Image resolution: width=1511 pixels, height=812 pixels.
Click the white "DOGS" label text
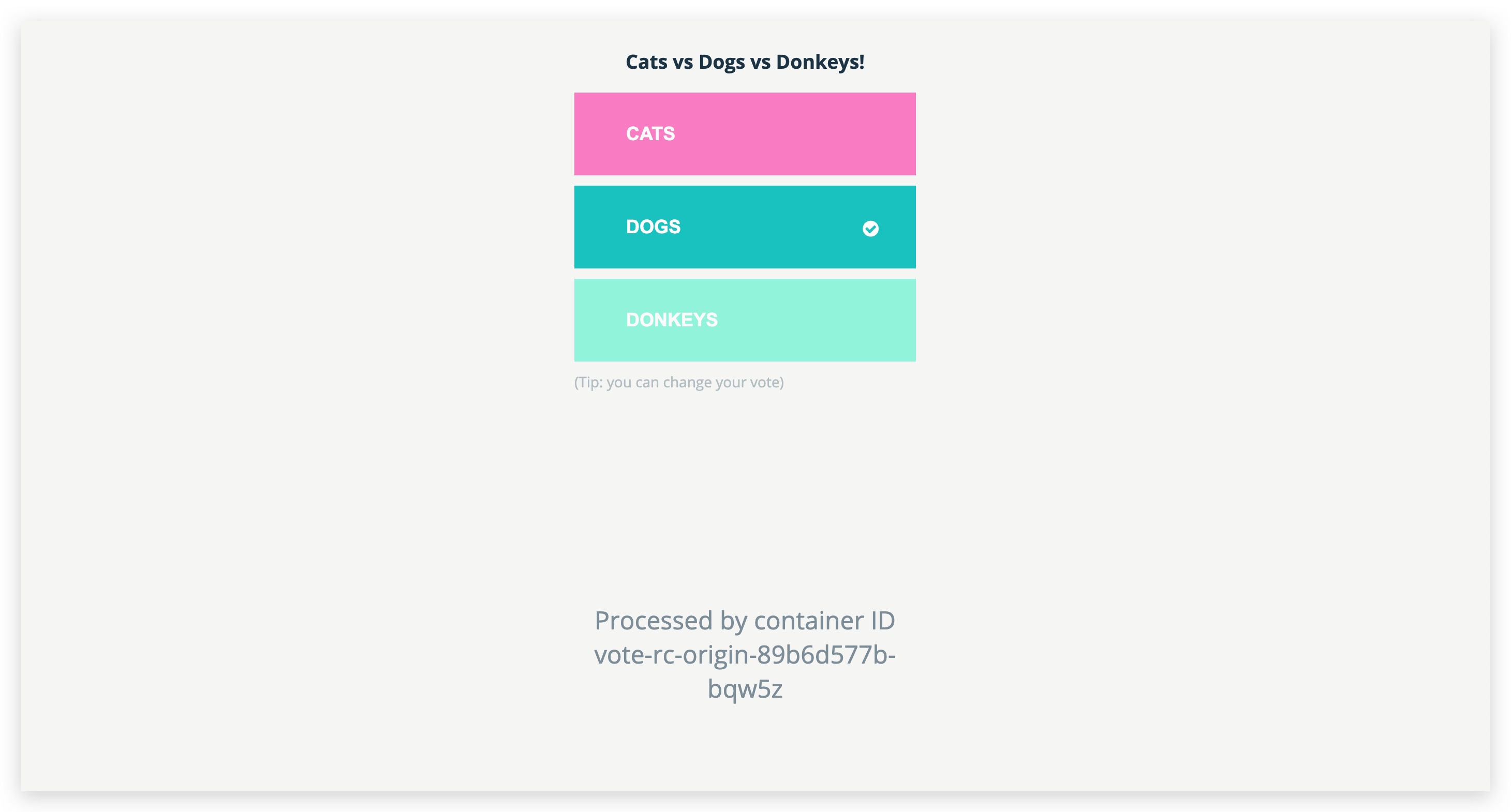(x=654, y=227)
